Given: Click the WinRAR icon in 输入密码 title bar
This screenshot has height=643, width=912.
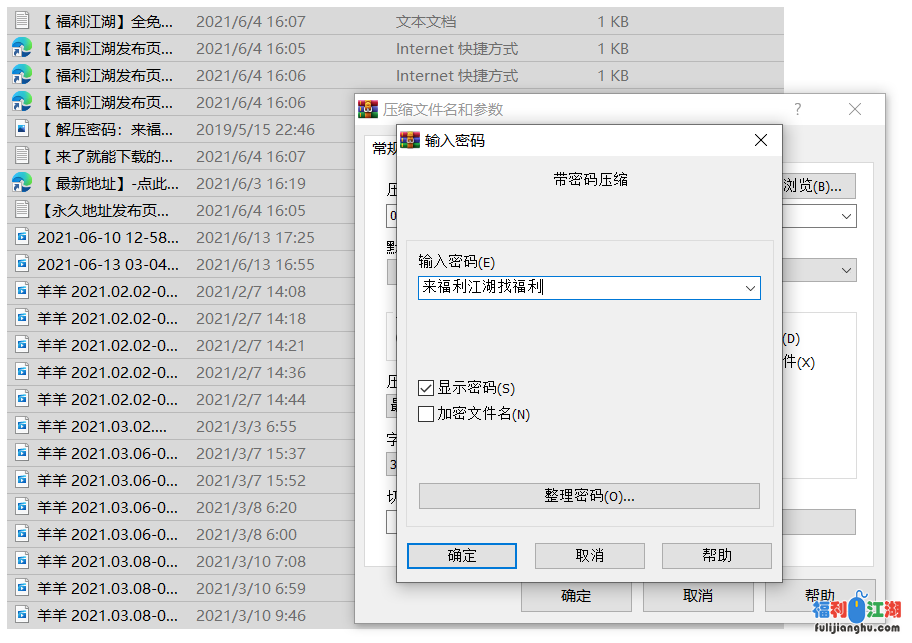Looking at the screenshot, I should point(410,141).
